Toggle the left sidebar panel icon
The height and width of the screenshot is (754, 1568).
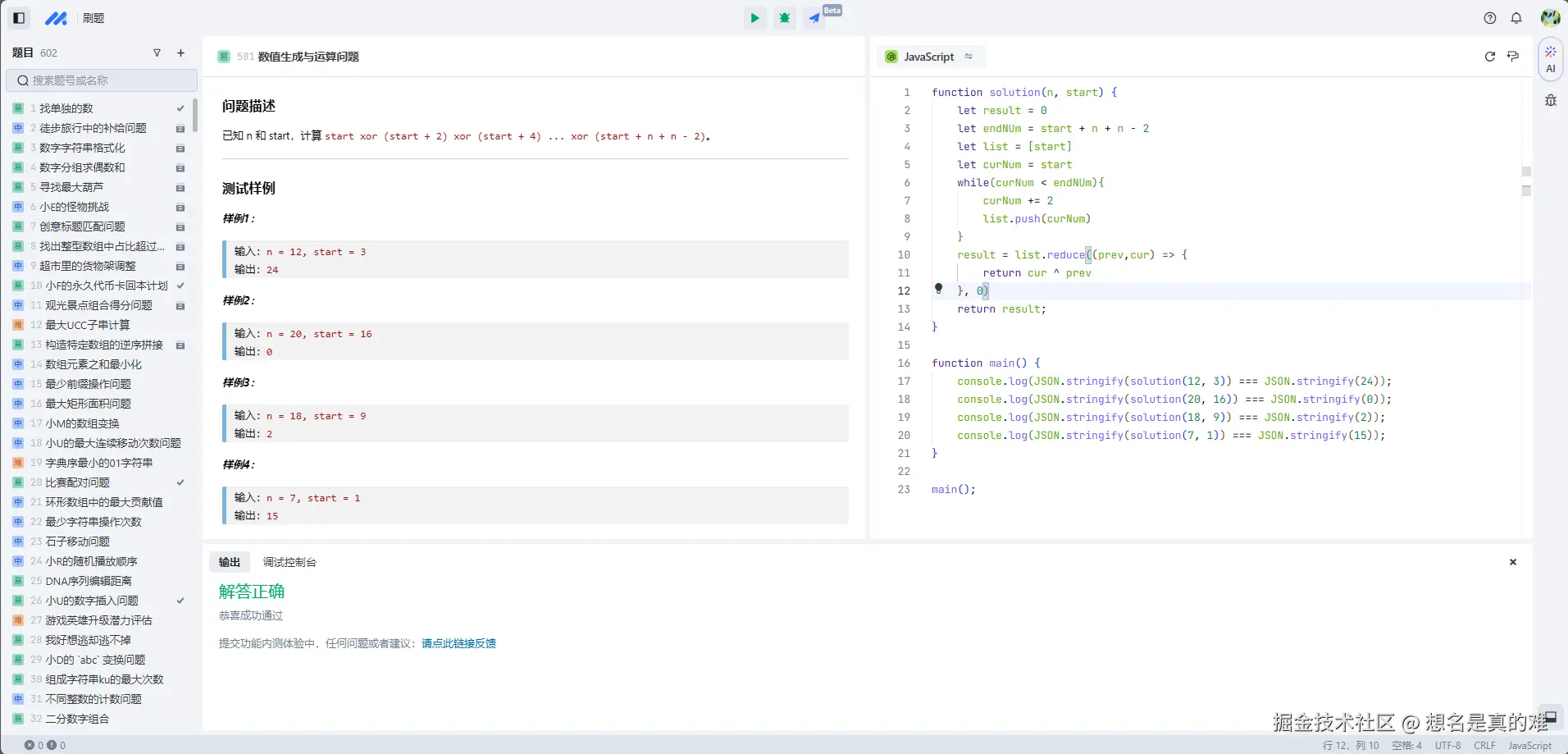pos(19,18)
